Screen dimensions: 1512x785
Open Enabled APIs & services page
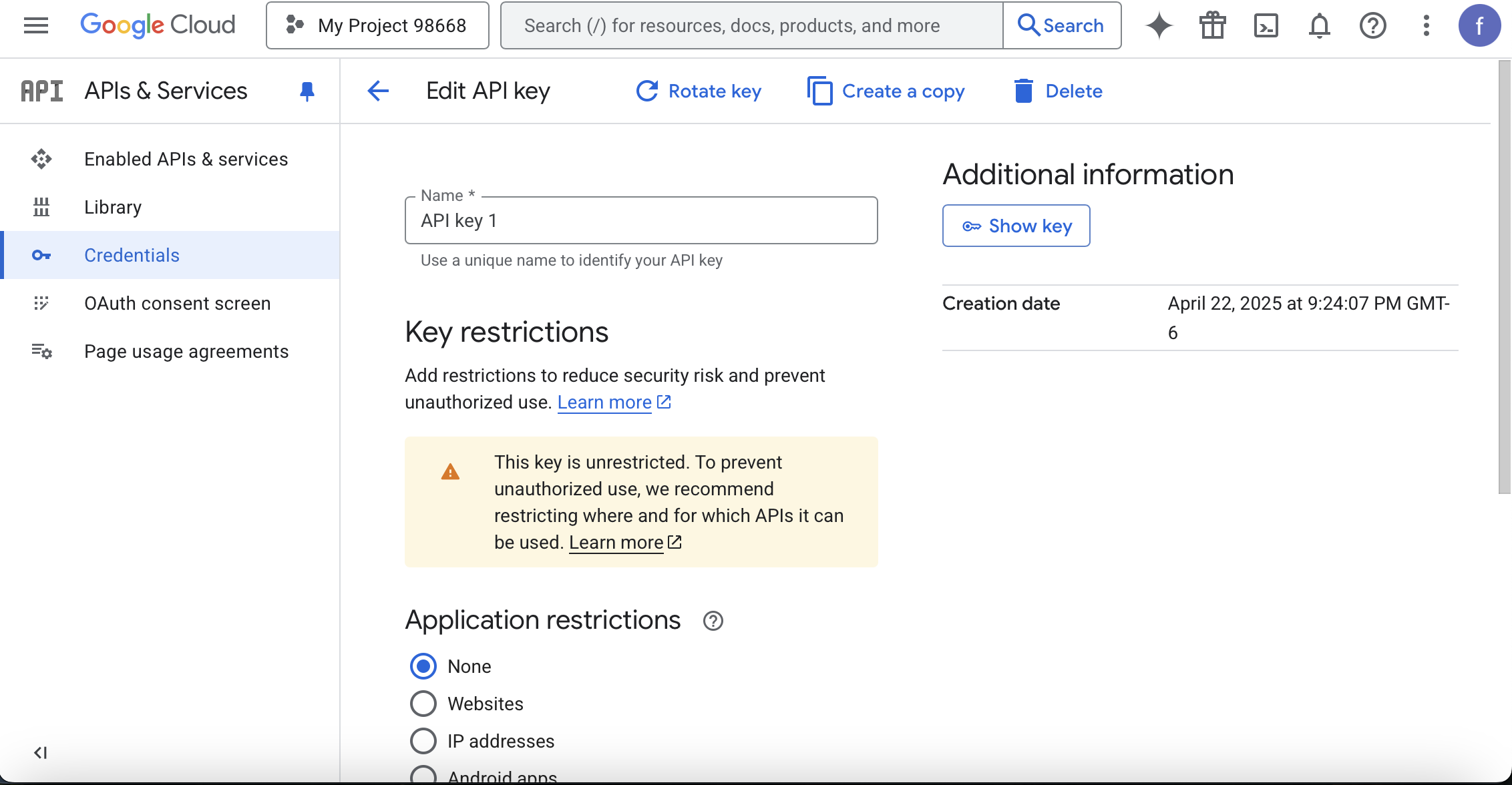186,159
